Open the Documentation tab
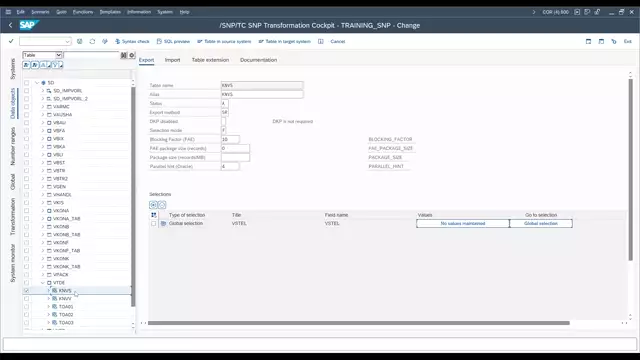640x360 pixels. 258,60
